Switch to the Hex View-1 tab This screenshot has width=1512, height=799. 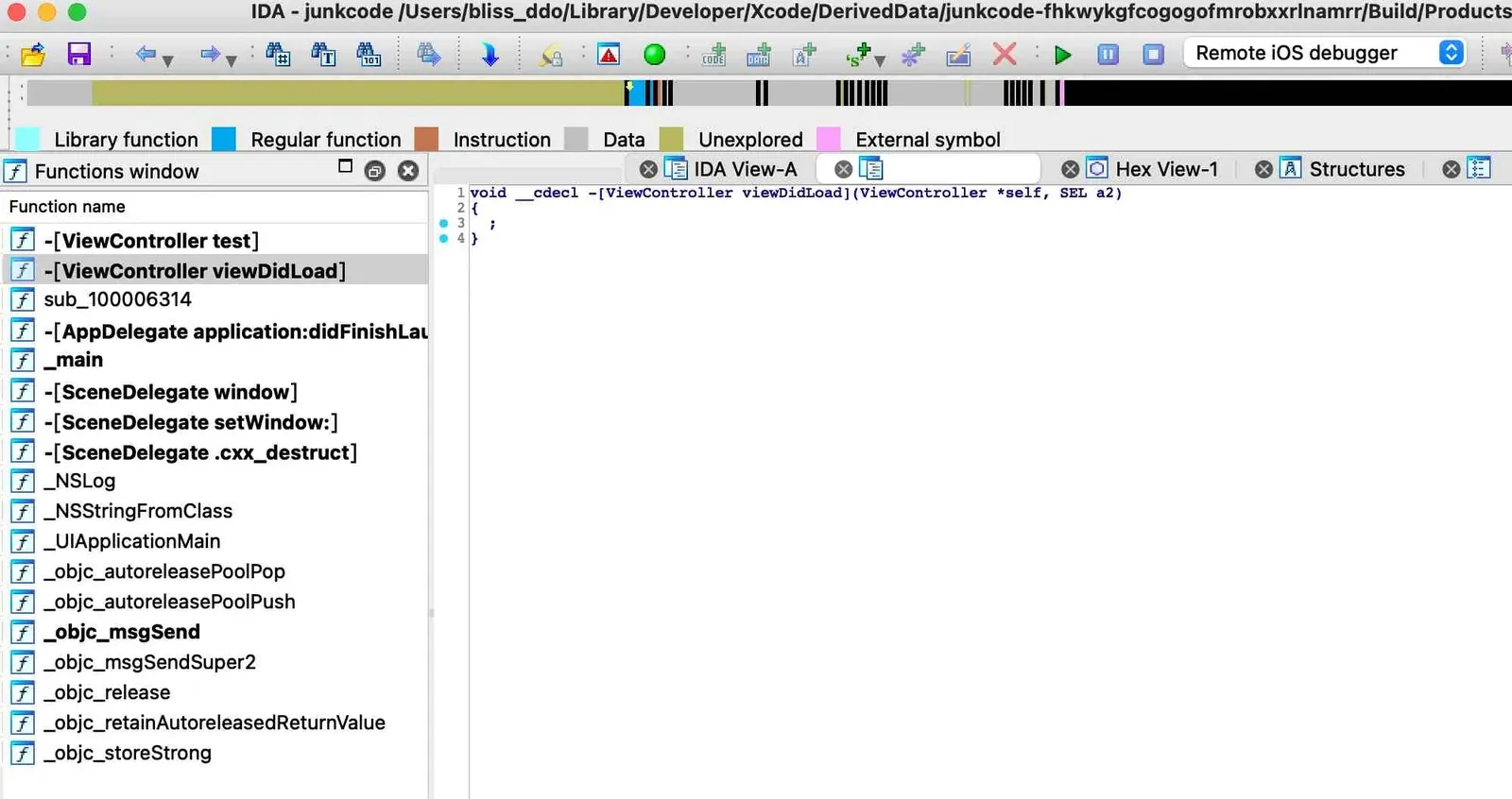[x=1167, y=169]
